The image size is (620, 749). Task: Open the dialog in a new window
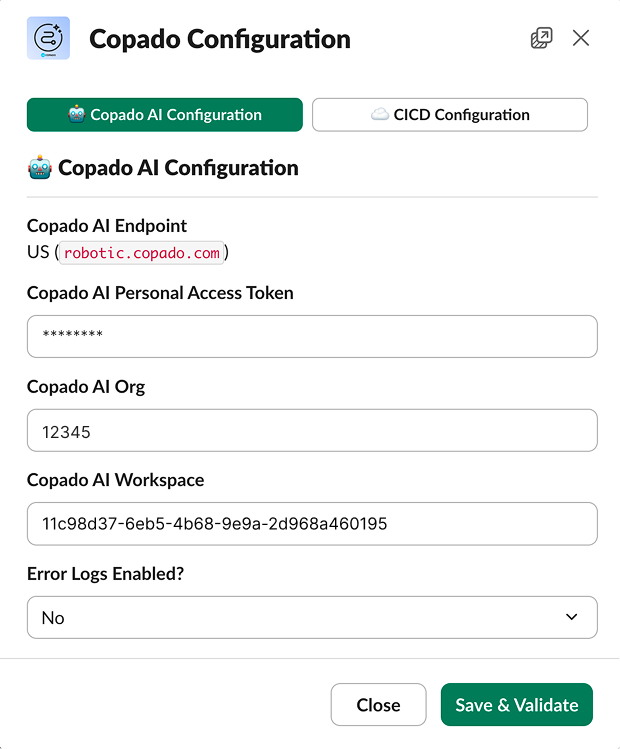coord(541,39)
